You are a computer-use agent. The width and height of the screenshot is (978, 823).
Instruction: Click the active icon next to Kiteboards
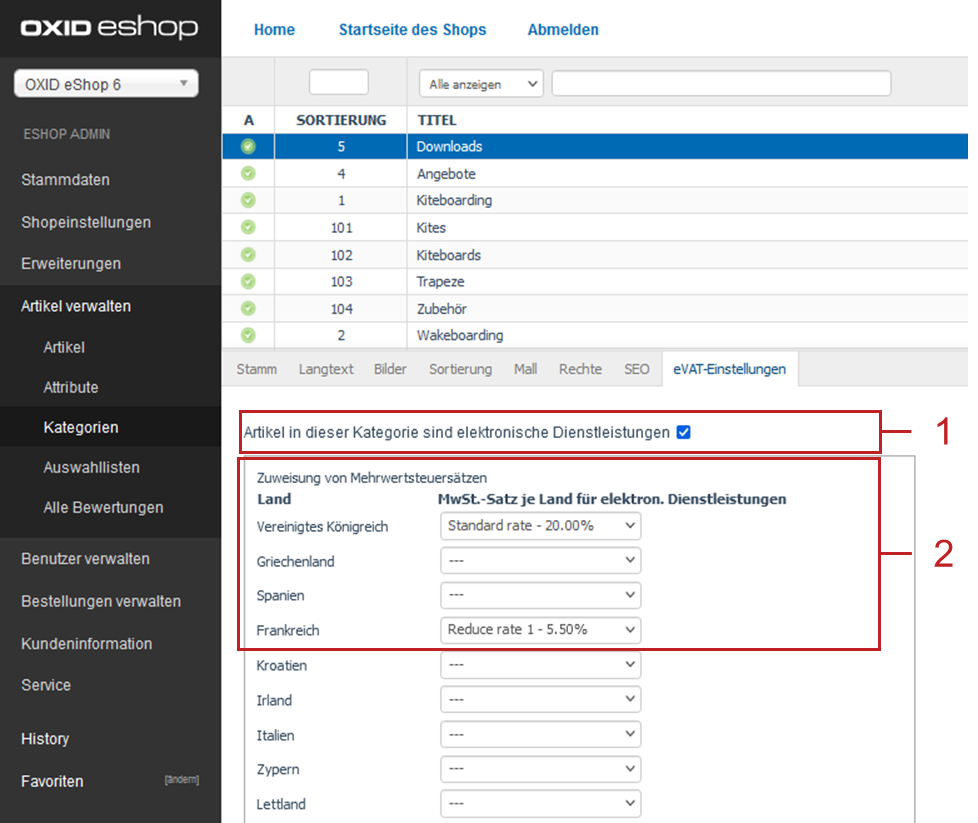click(248, 255)
